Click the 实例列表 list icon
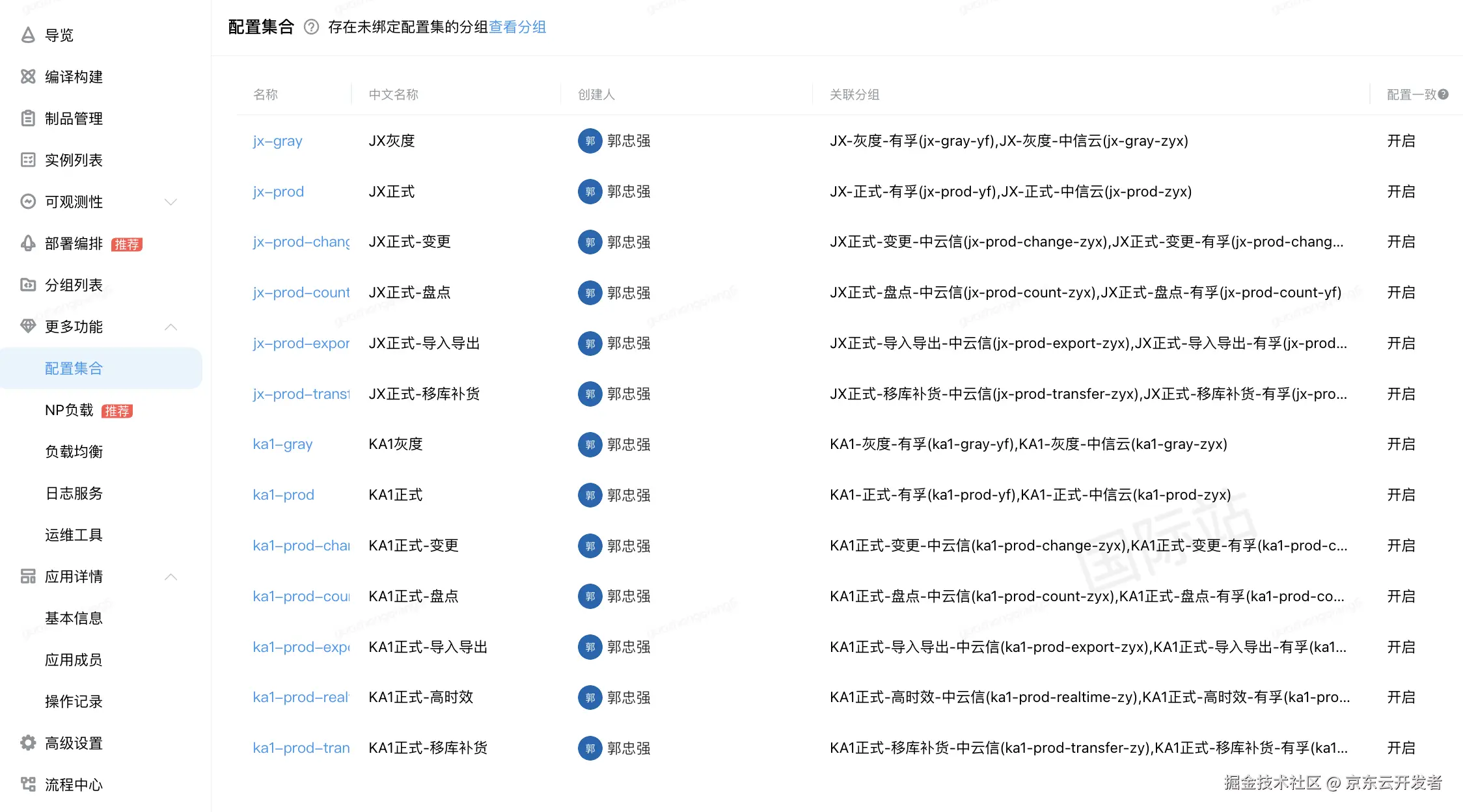 click(27, 160)
